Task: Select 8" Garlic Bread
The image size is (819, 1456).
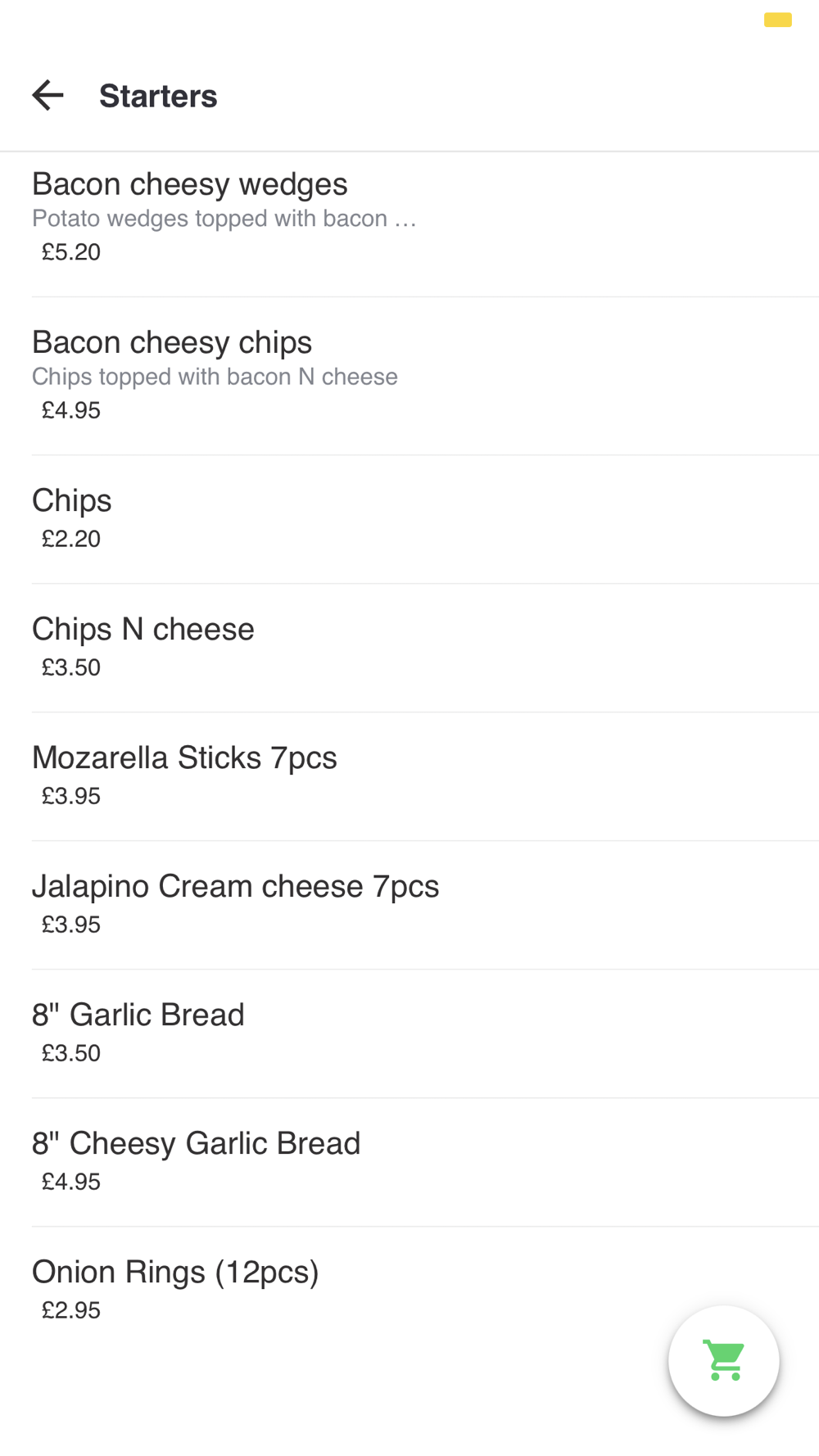Action: click(138, 1015)
